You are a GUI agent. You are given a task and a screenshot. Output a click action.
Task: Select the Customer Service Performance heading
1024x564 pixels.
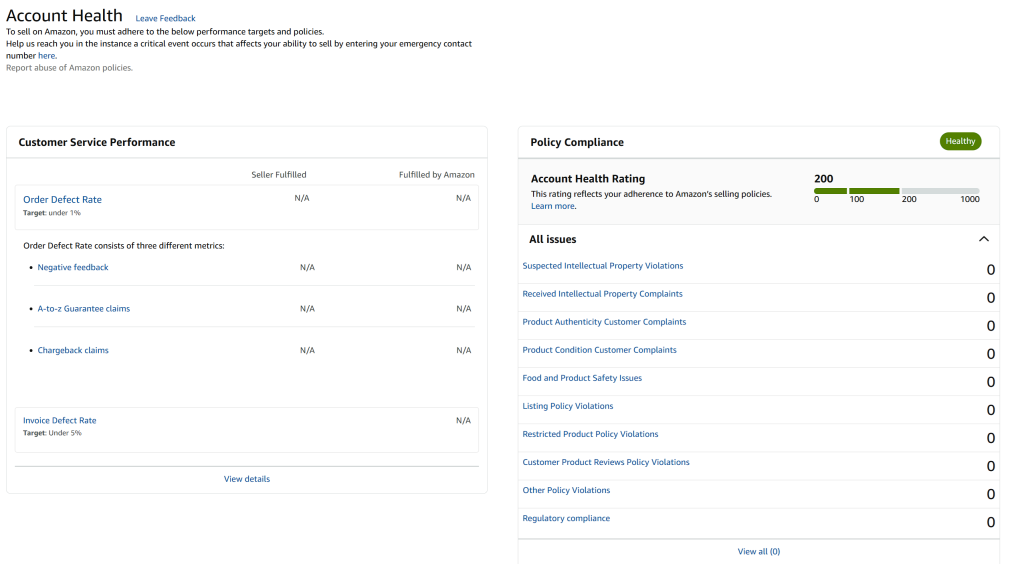pyautogui.click(x=97, y=142)
